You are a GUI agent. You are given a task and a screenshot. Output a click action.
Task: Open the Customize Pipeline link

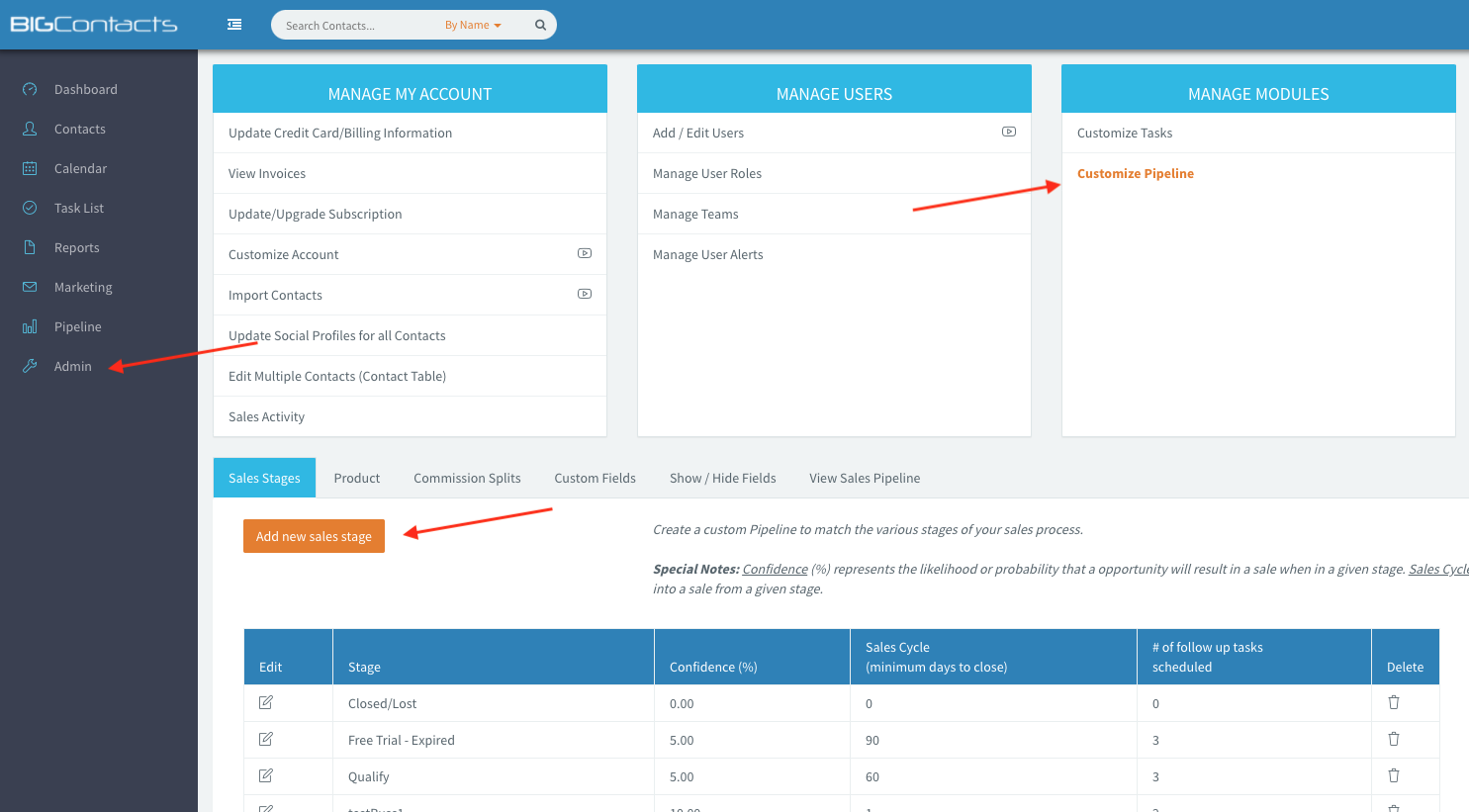[1136, 173]
